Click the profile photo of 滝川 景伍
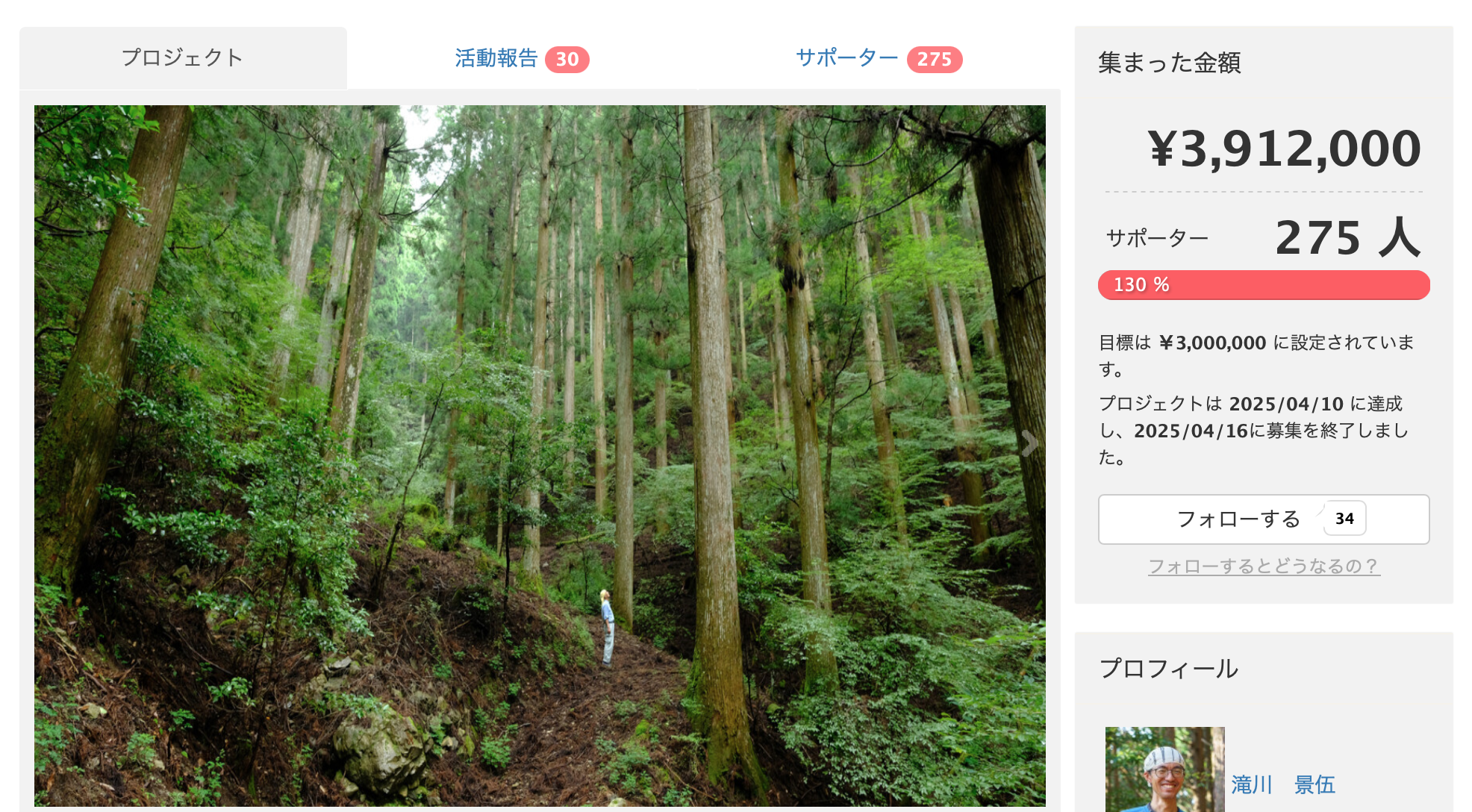This screenshot has width=1472, height=812. click(1164, 769)
